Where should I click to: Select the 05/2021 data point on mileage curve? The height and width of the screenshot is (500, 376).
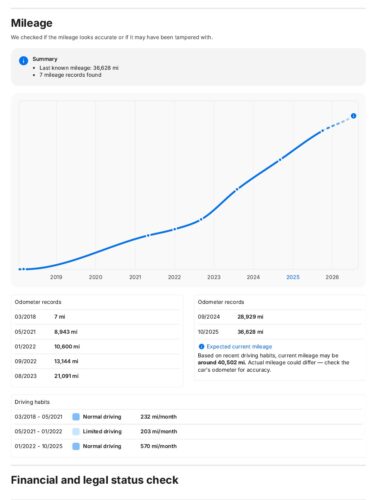click(148, 235)
